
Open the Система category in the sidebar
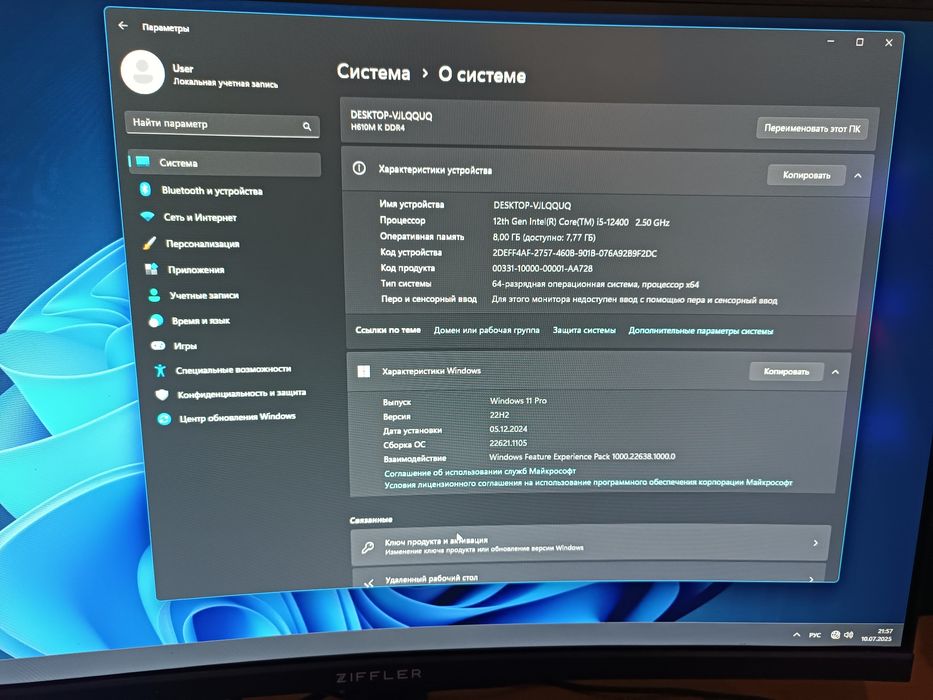click(225, 163)
